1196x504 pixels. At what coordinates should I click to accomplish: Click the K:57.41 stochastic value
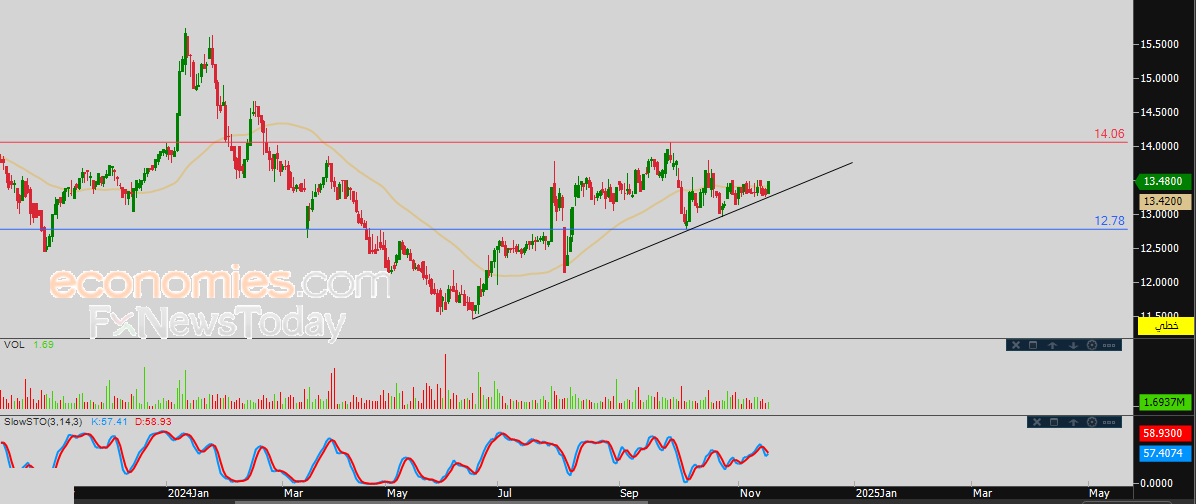click(111, 421)
